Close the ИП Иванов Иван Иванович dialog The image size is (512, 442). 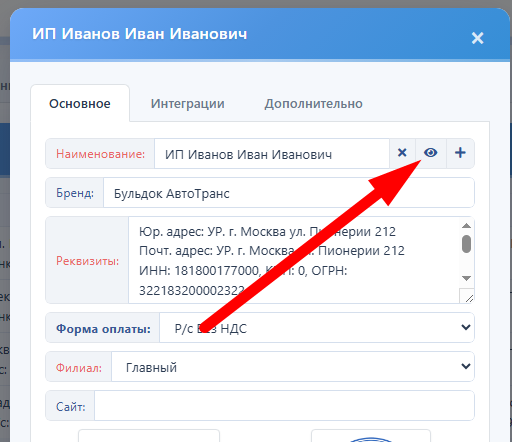point(477,38)
